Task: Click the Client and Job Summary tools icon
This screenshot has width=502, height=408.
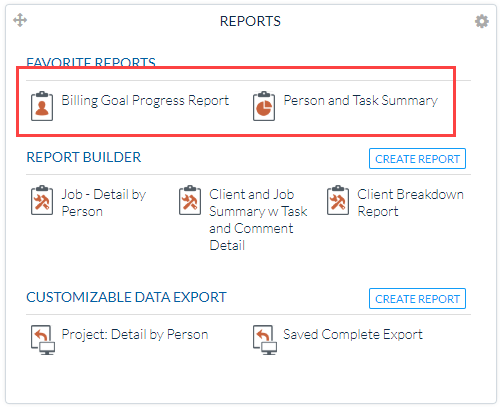Action: pos(190,200)
